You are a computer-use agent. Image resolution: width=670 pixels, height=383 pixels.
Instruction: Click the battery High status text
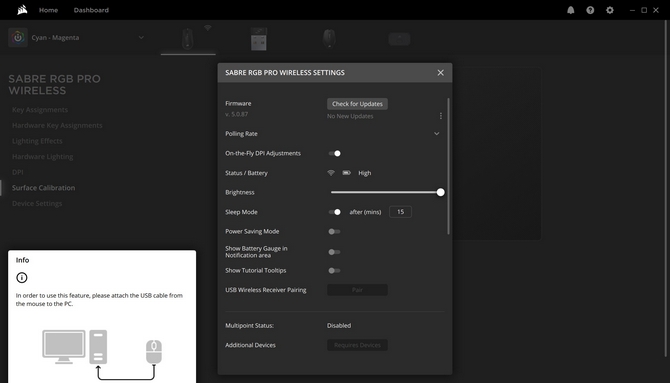click(364, 173)
